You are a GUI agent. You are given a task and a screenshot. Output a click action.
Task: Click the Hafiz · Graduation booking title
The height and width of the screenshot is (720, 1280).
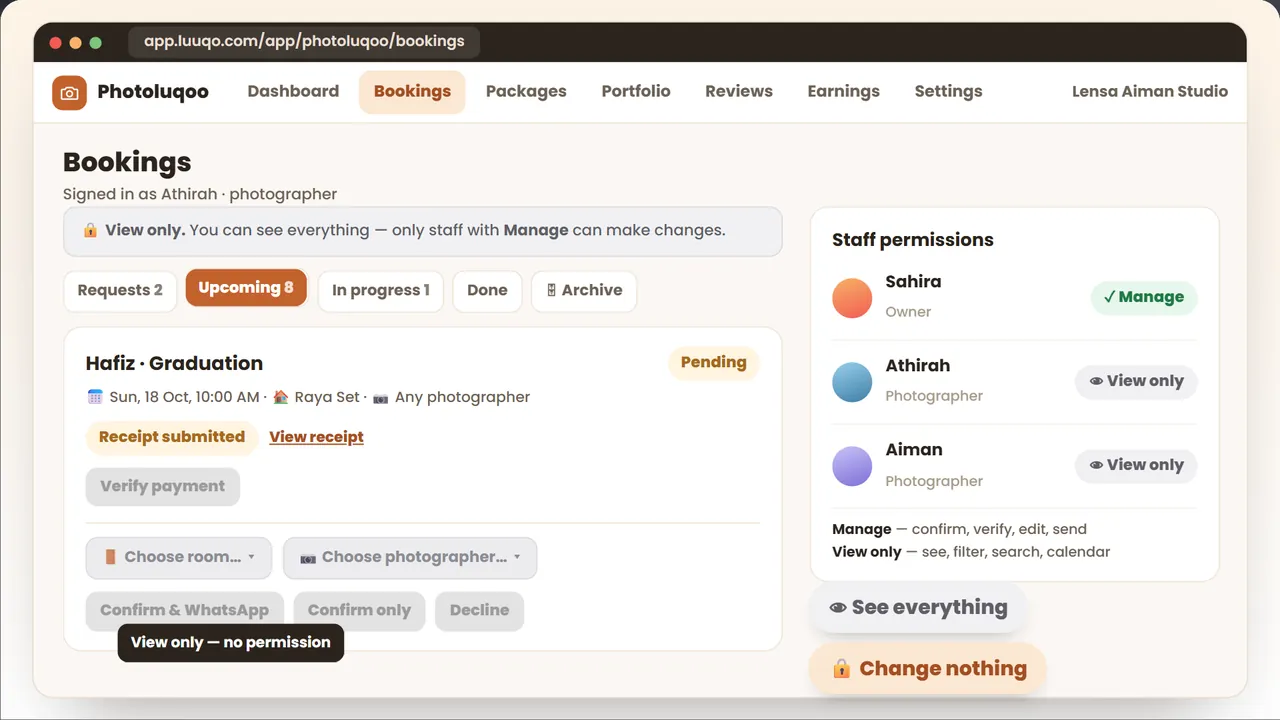click(175, 363)
